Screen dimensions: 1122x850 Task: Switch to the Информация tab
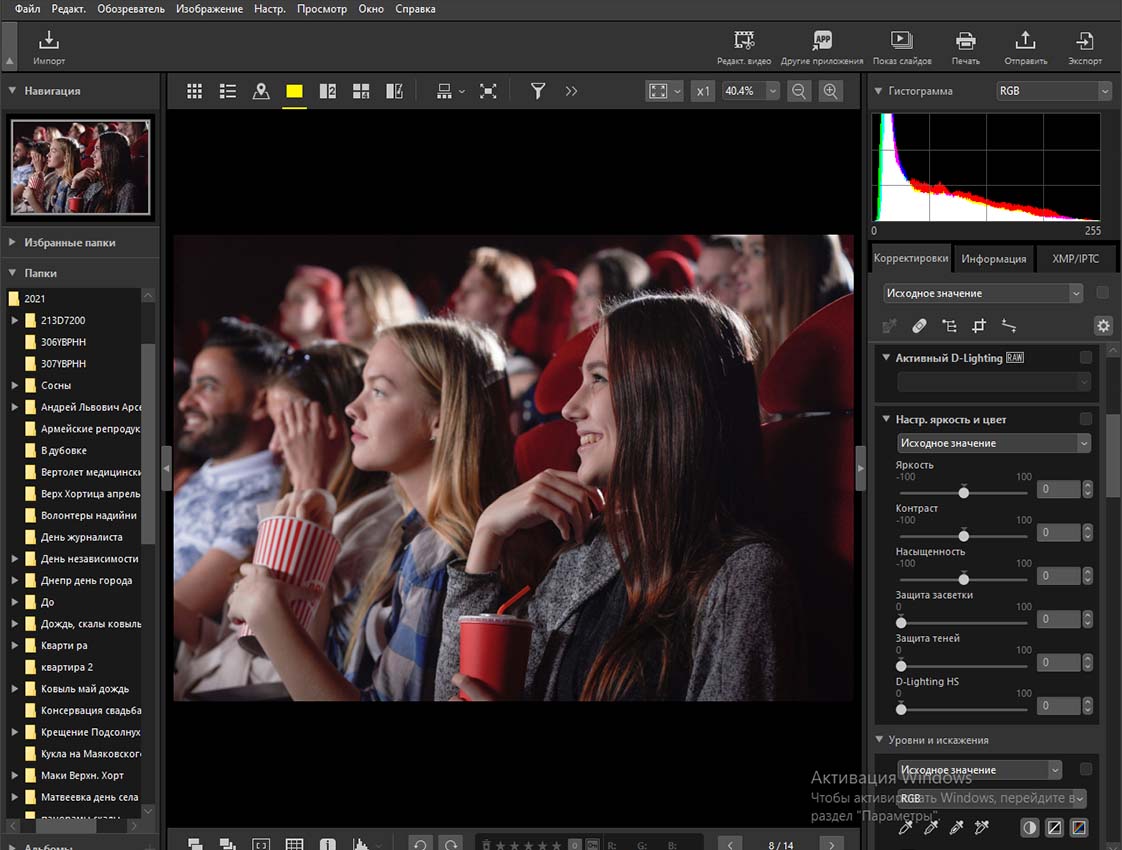point(993,258)
